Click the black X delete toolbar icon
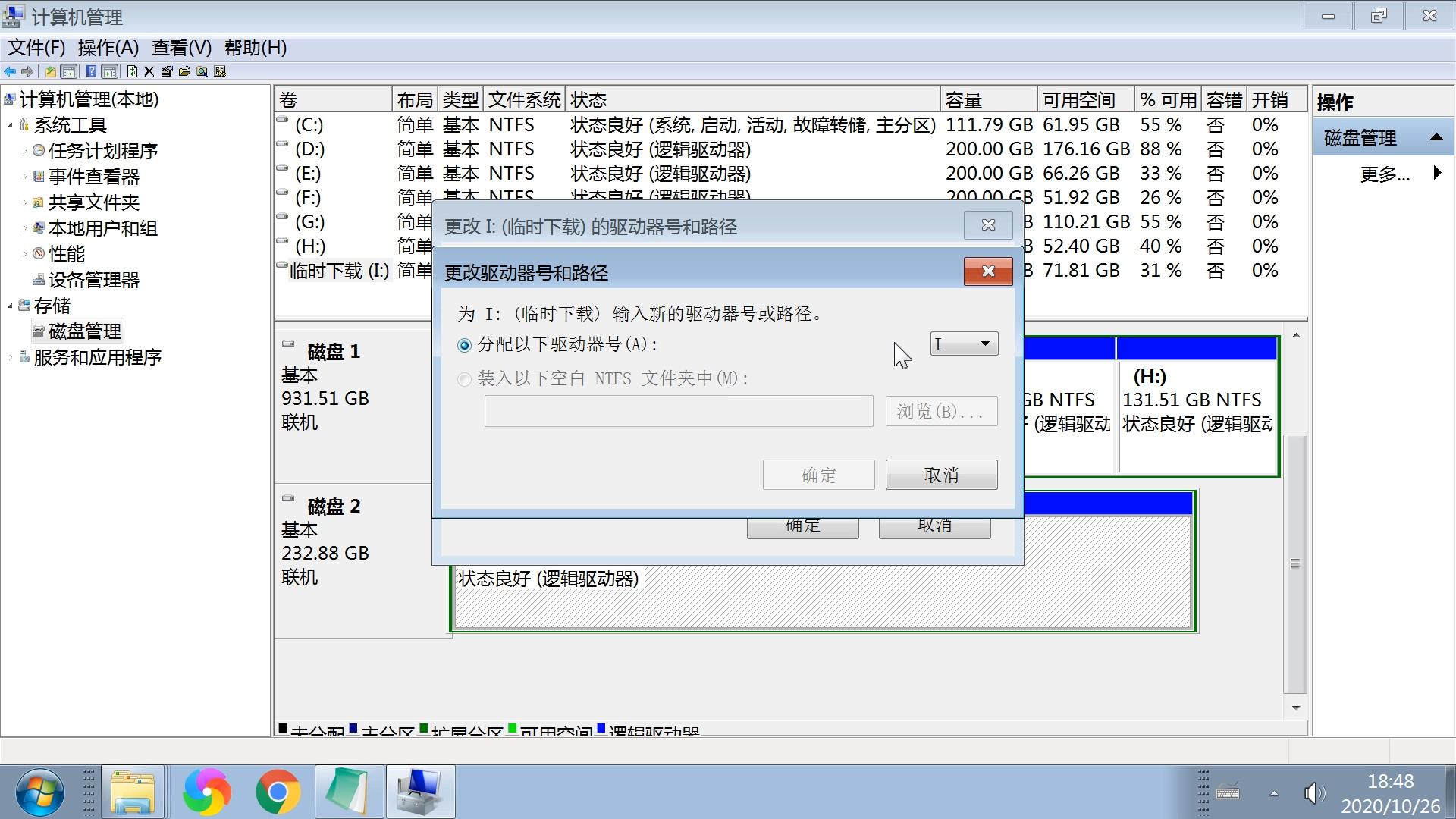The height and width of the screenshot is (819, 1456). point(149,71)
